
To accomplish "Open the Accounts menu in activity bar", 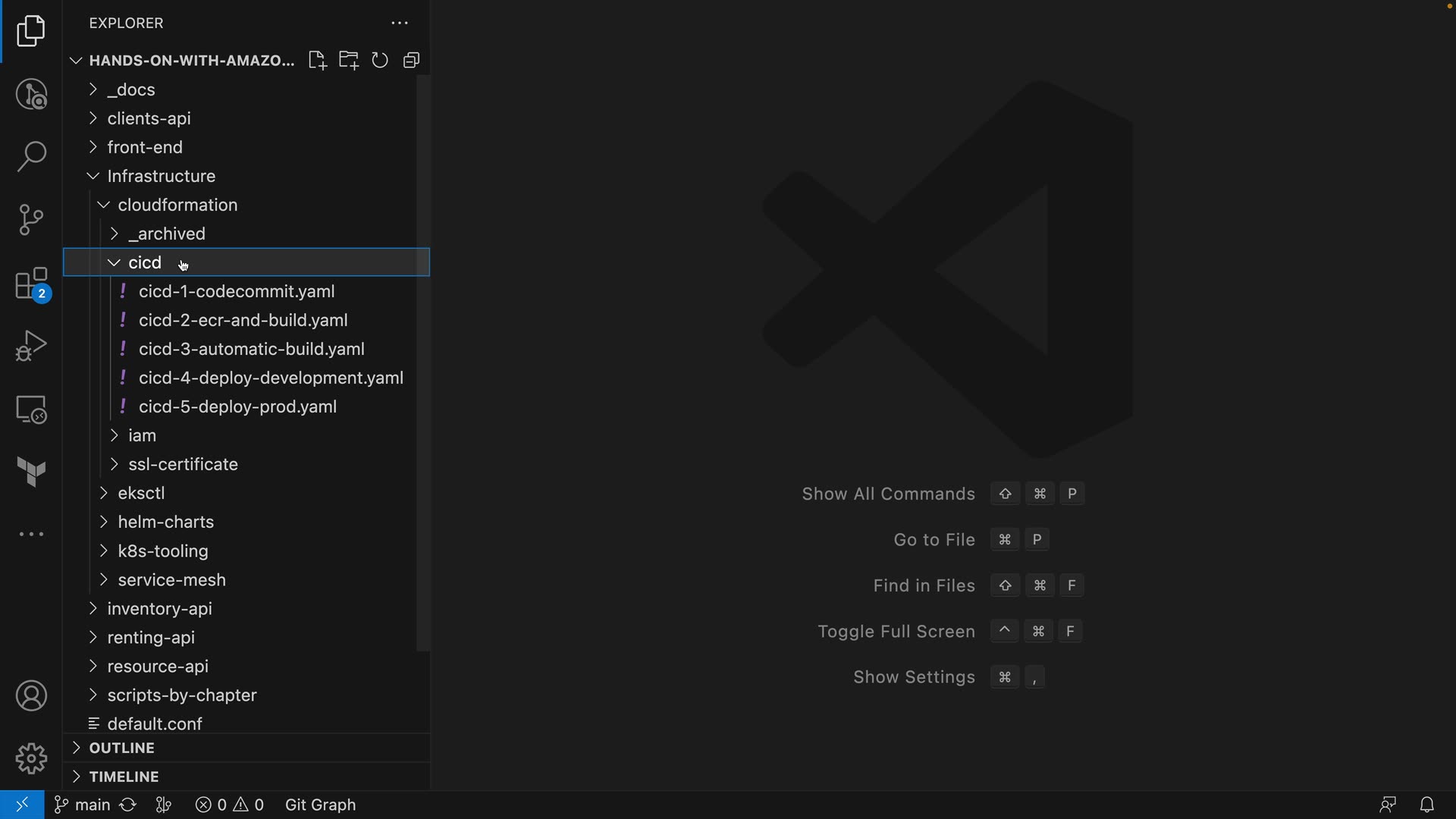I will [x=31, y=696].
